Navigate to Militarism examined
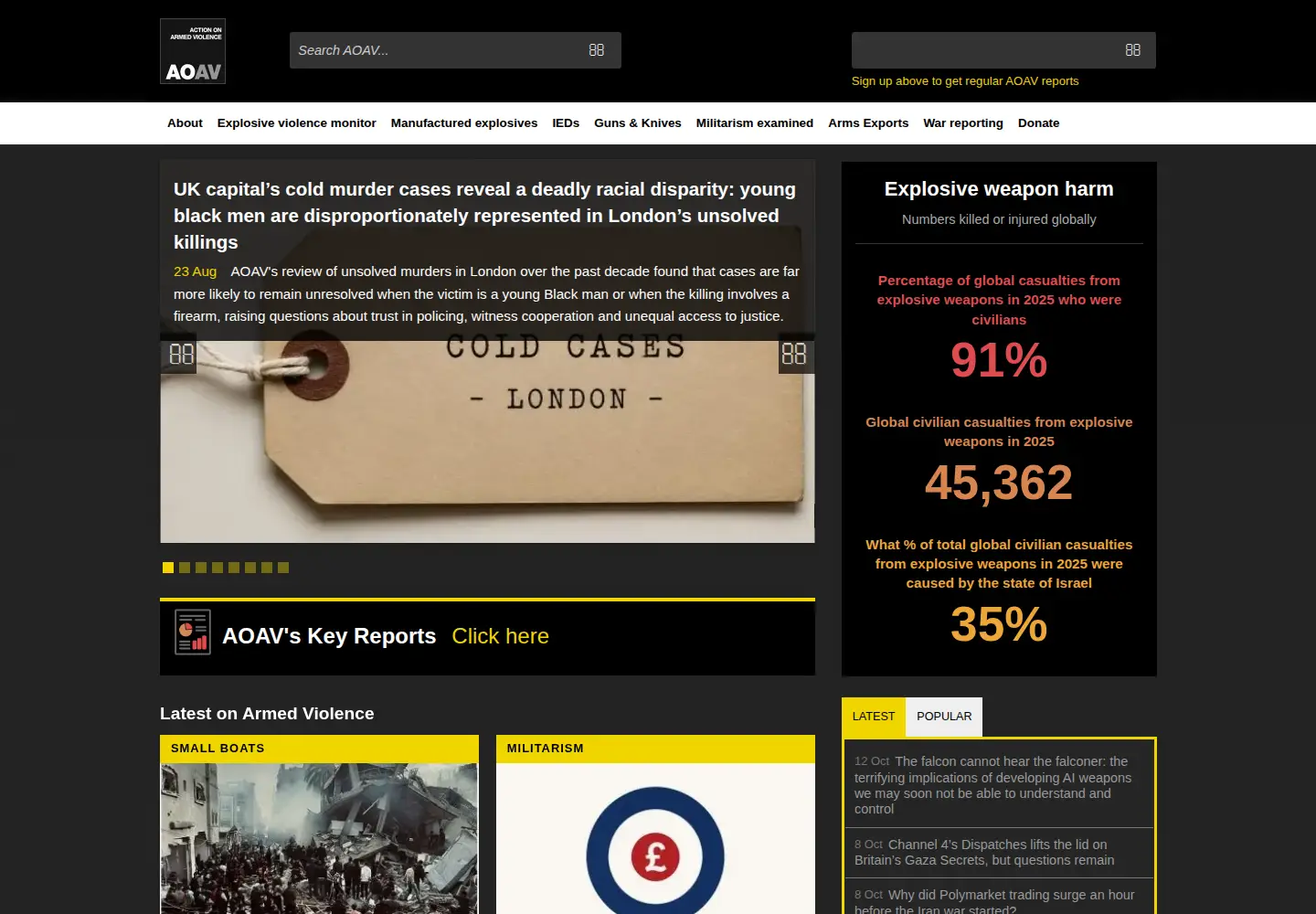The width and height of the screenshot is (1316, 914). [755, 123]
